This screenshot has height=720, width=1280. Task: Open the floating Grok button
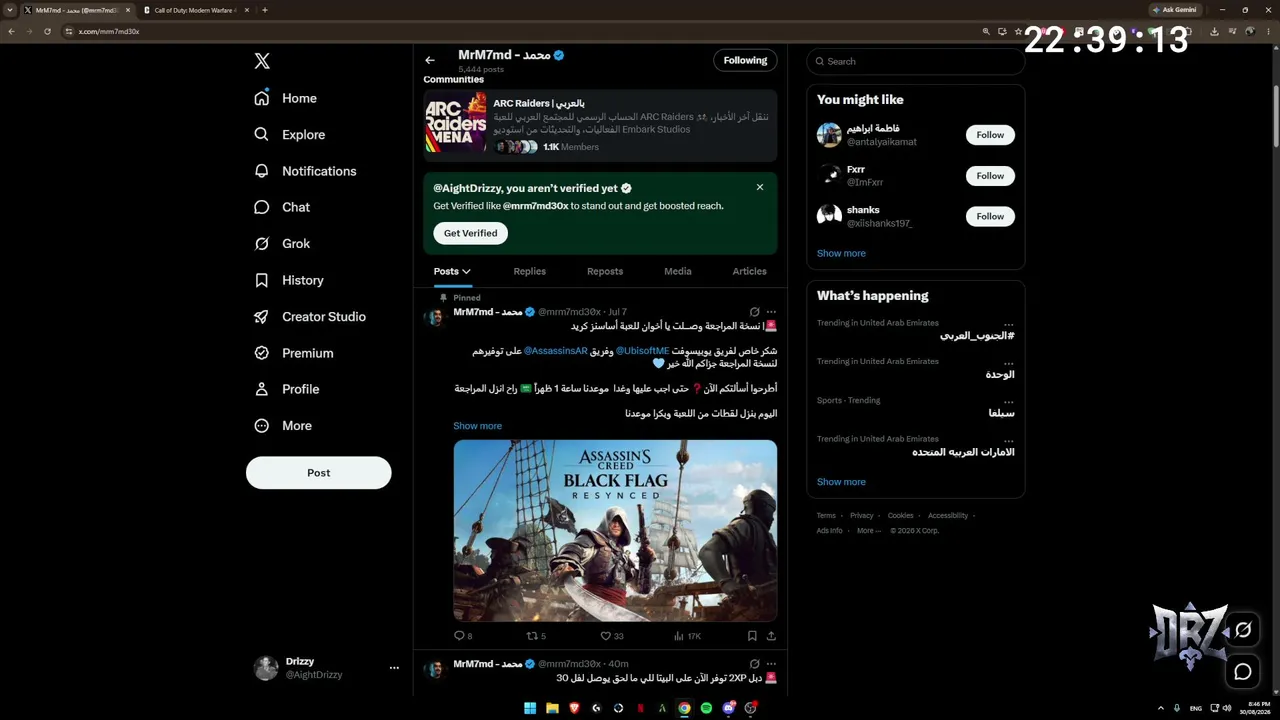pos(1243,630)
